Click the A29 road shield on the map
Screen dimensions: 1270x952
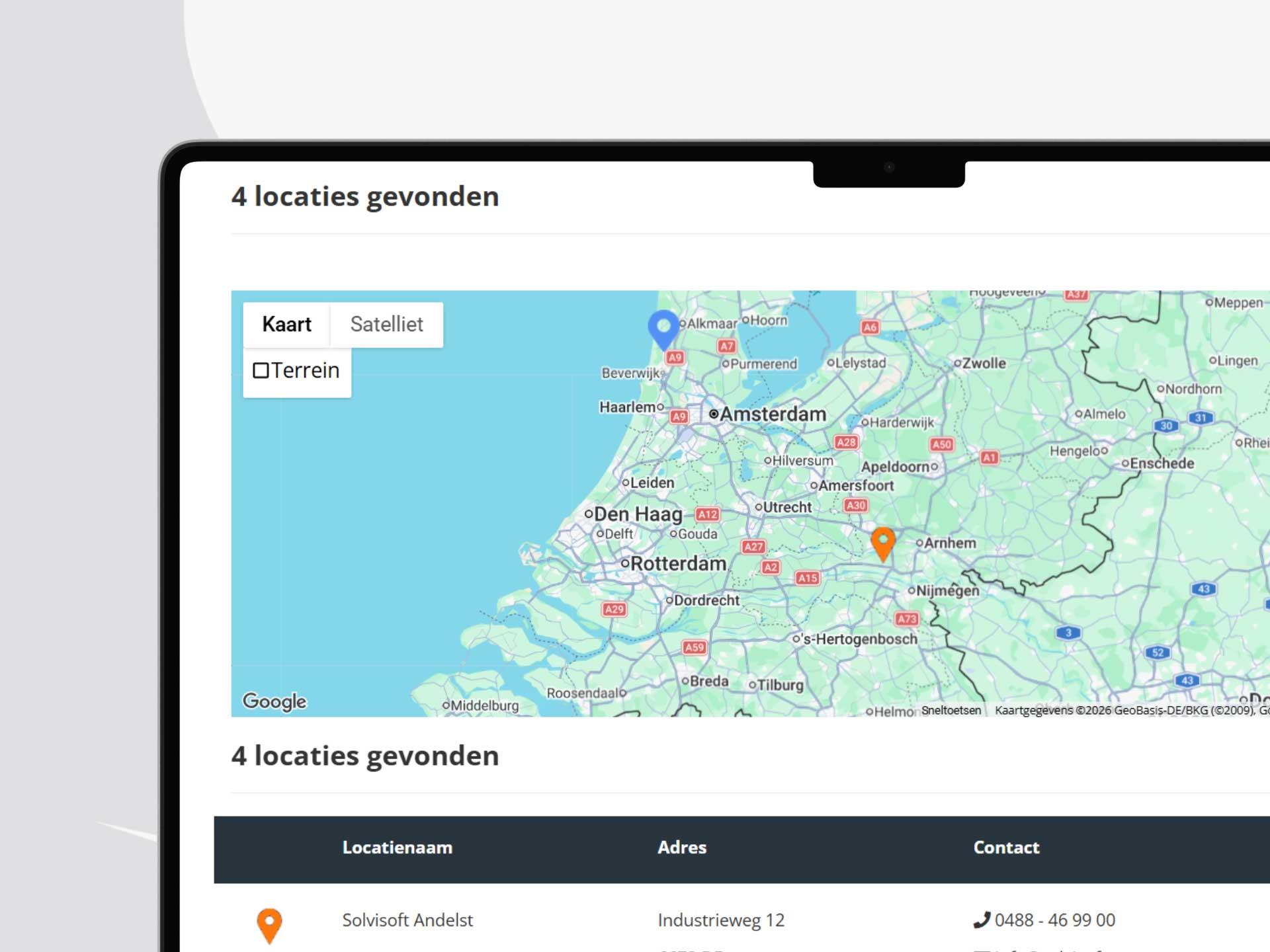(614, 609)
